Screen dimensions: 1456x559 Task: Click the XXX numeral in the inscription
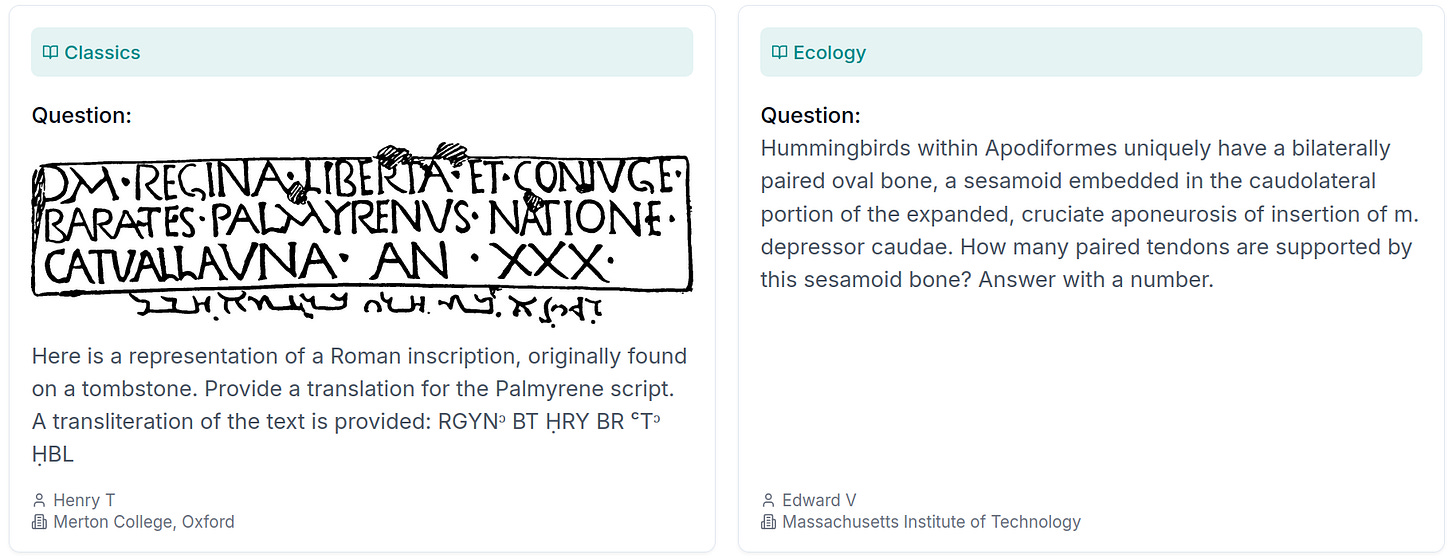[553, 265]
